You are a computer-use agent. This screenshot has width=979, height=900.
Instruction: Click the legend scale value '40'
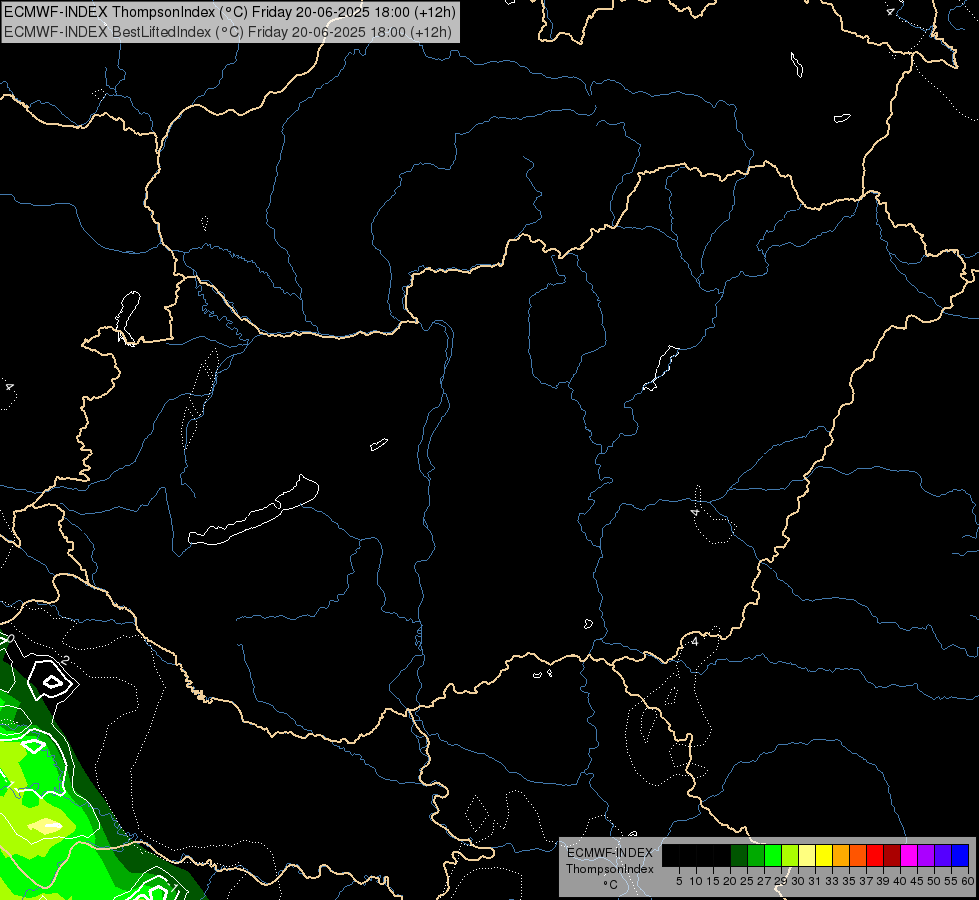point(900,881)
